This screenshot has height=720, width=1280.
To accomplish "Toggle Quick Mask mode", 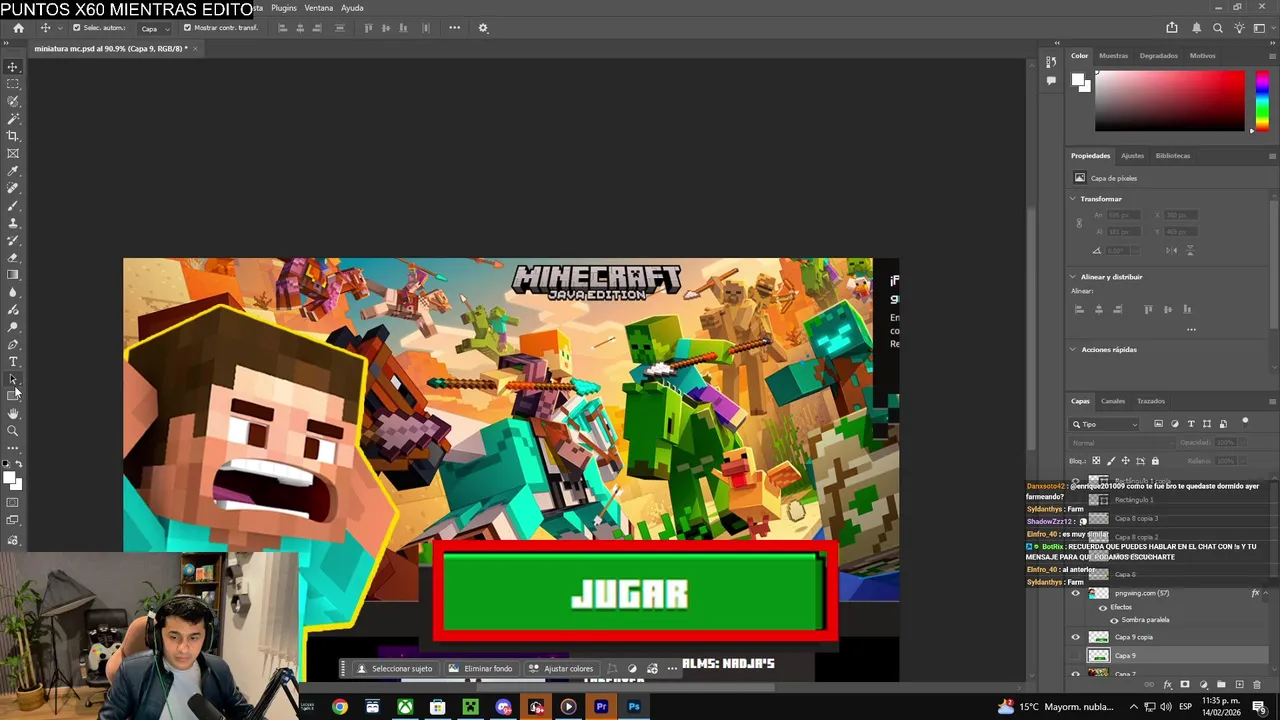I will [x=13, y=502].
